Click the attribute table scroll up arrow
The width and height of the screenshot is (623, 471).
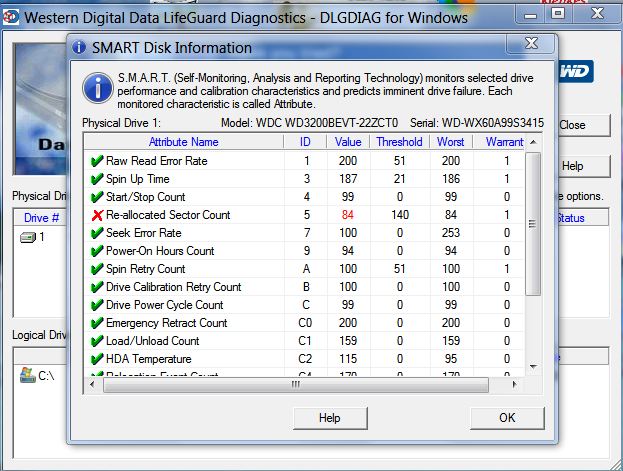533,142
